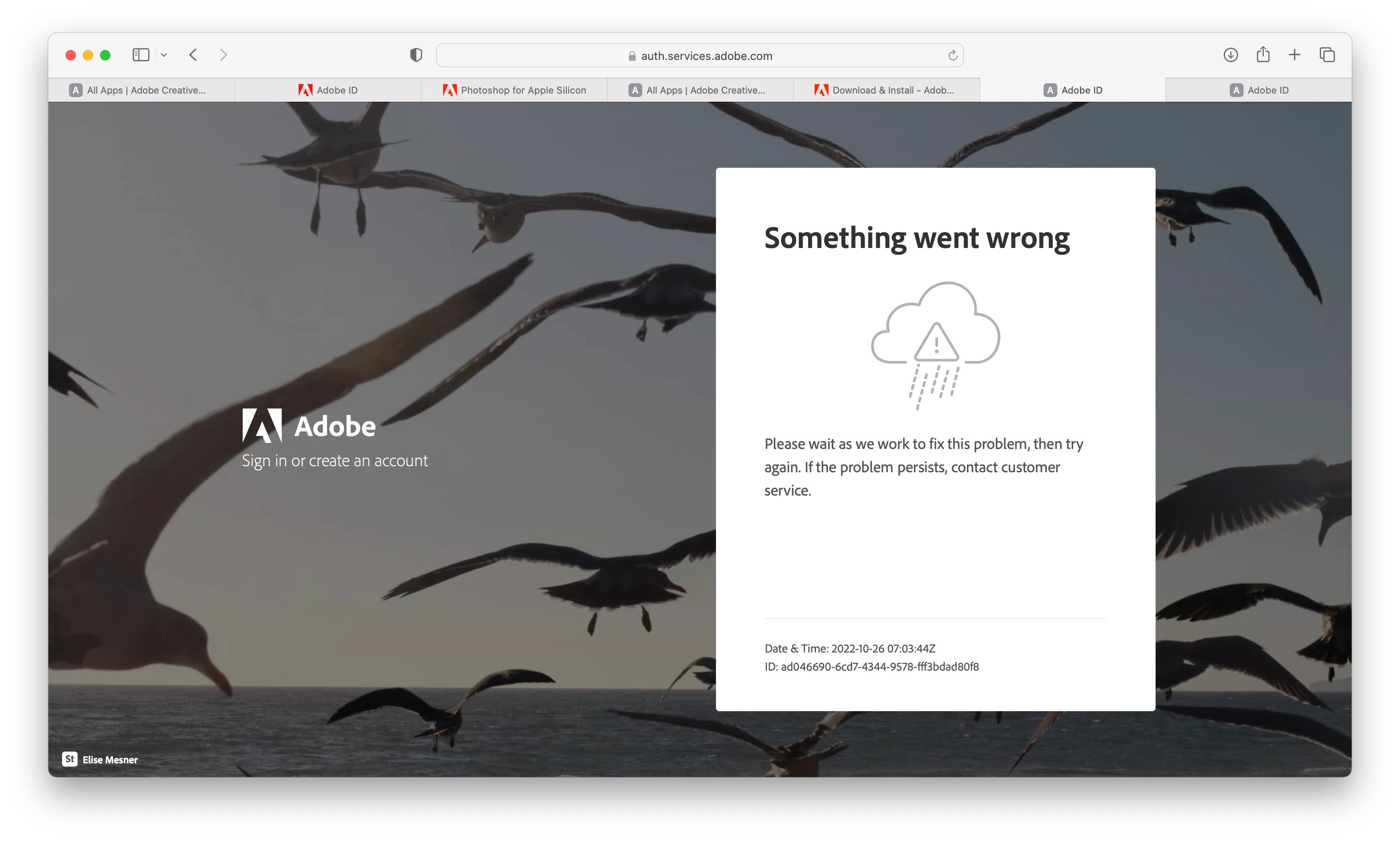
Task: Reload the page with the refresh icon
Action: point(953,56)
